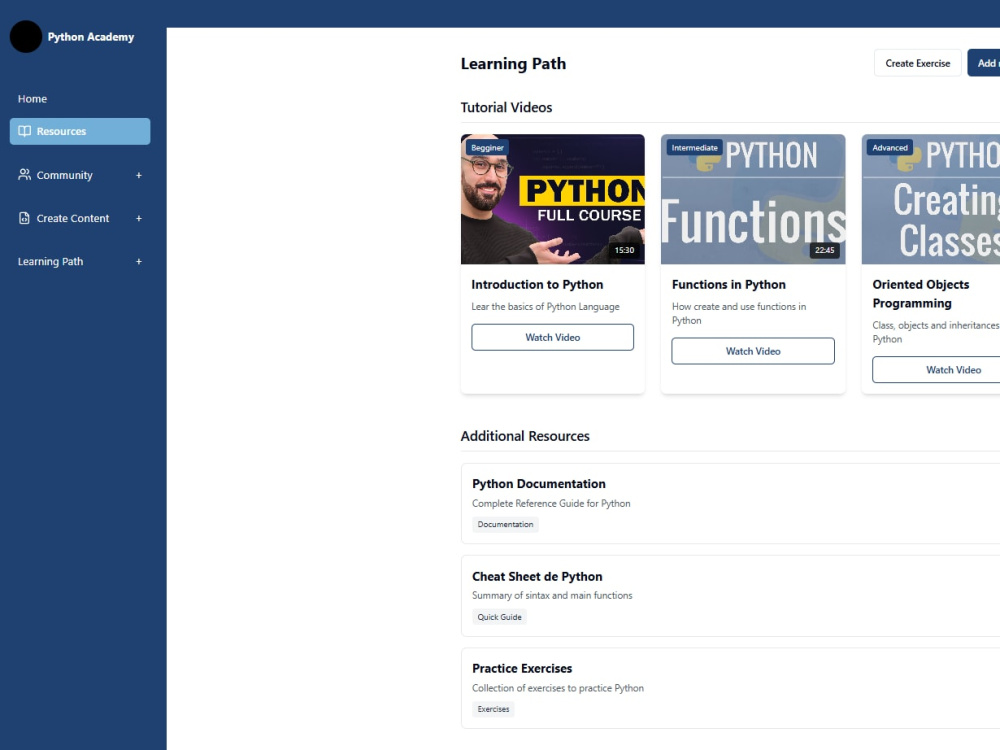
Task: Open Learning Path in the sidebar
Action: (x=80, y=261)
